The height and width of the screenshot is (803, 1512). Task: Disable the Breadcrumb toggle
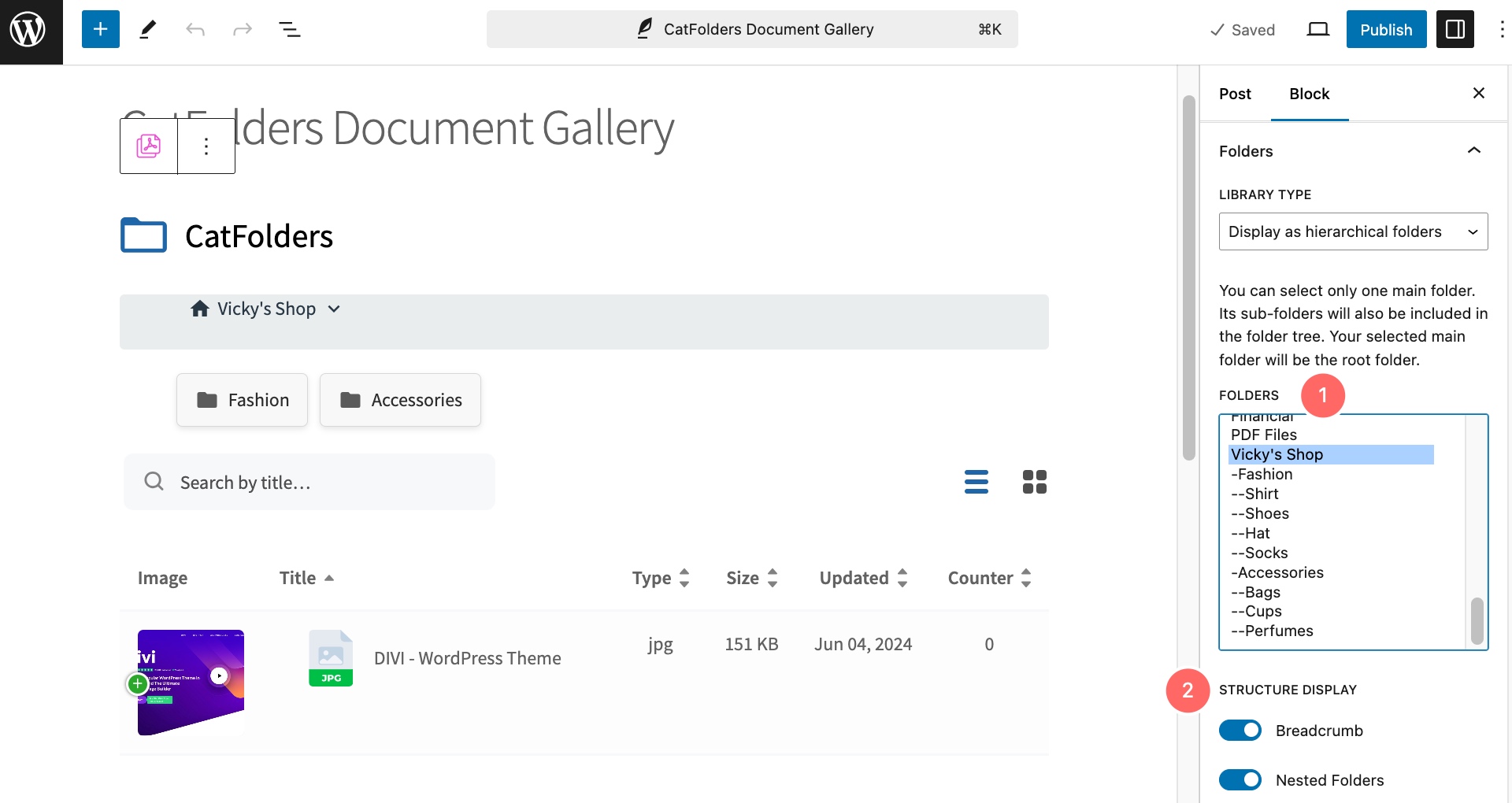1240,731
